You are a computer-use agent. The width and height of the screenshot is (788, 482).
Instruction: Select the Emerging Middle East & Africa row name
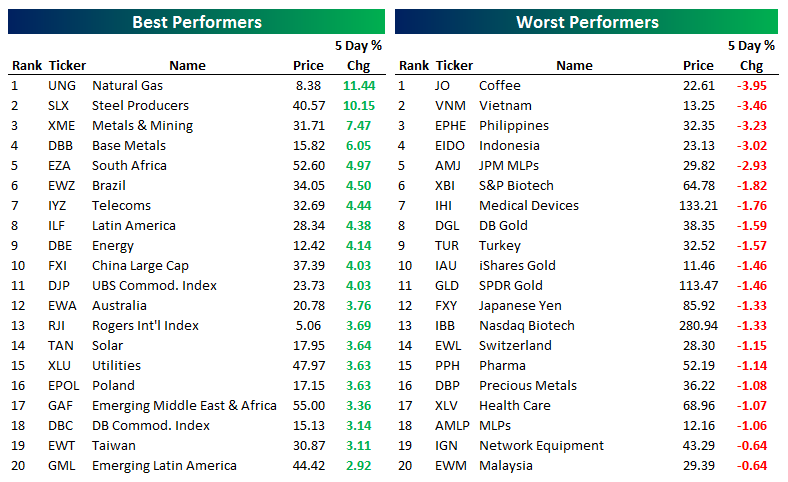[x=184, y=406]
